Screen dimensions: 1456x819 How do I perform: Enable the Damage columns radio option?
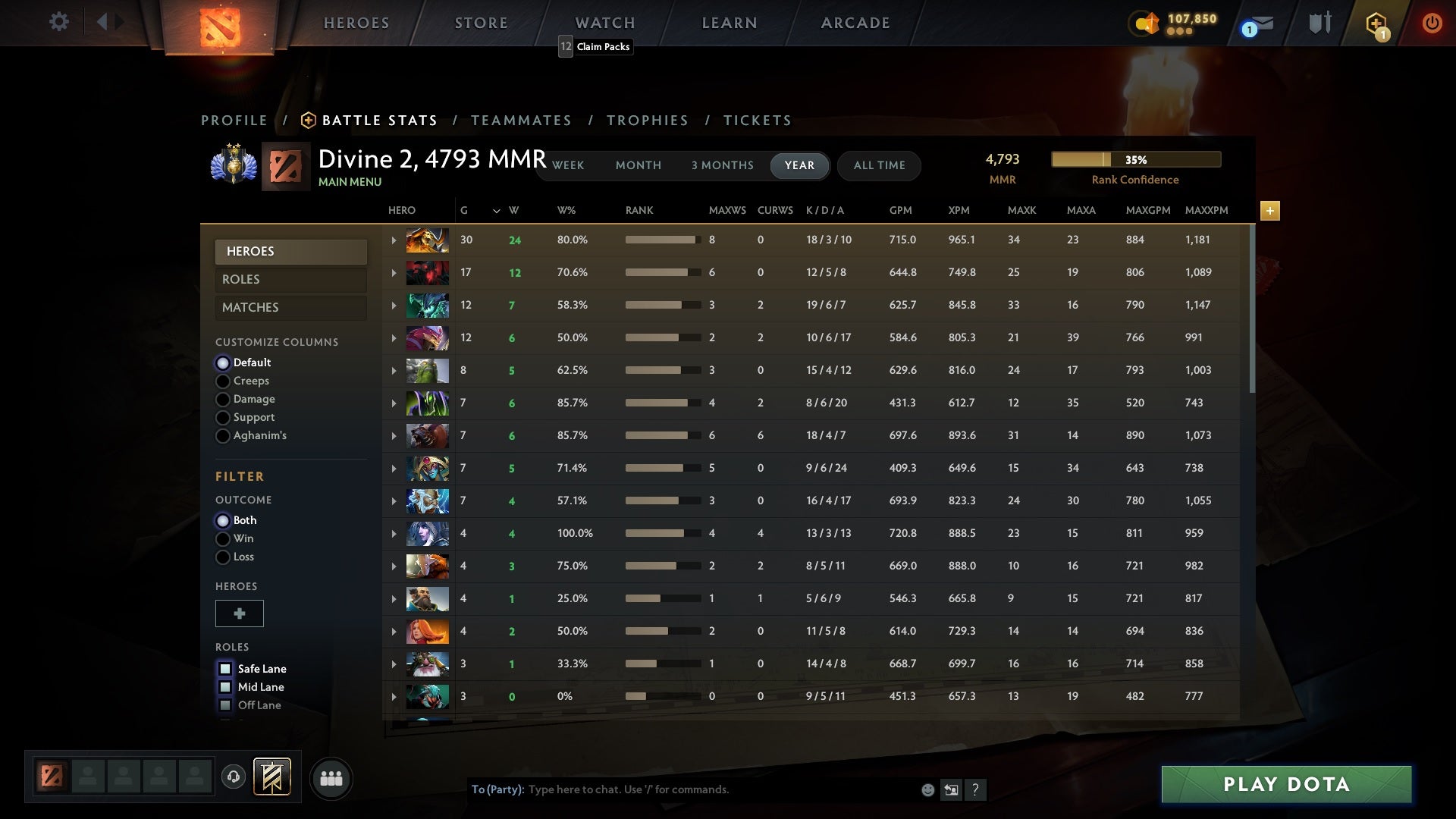223,400
